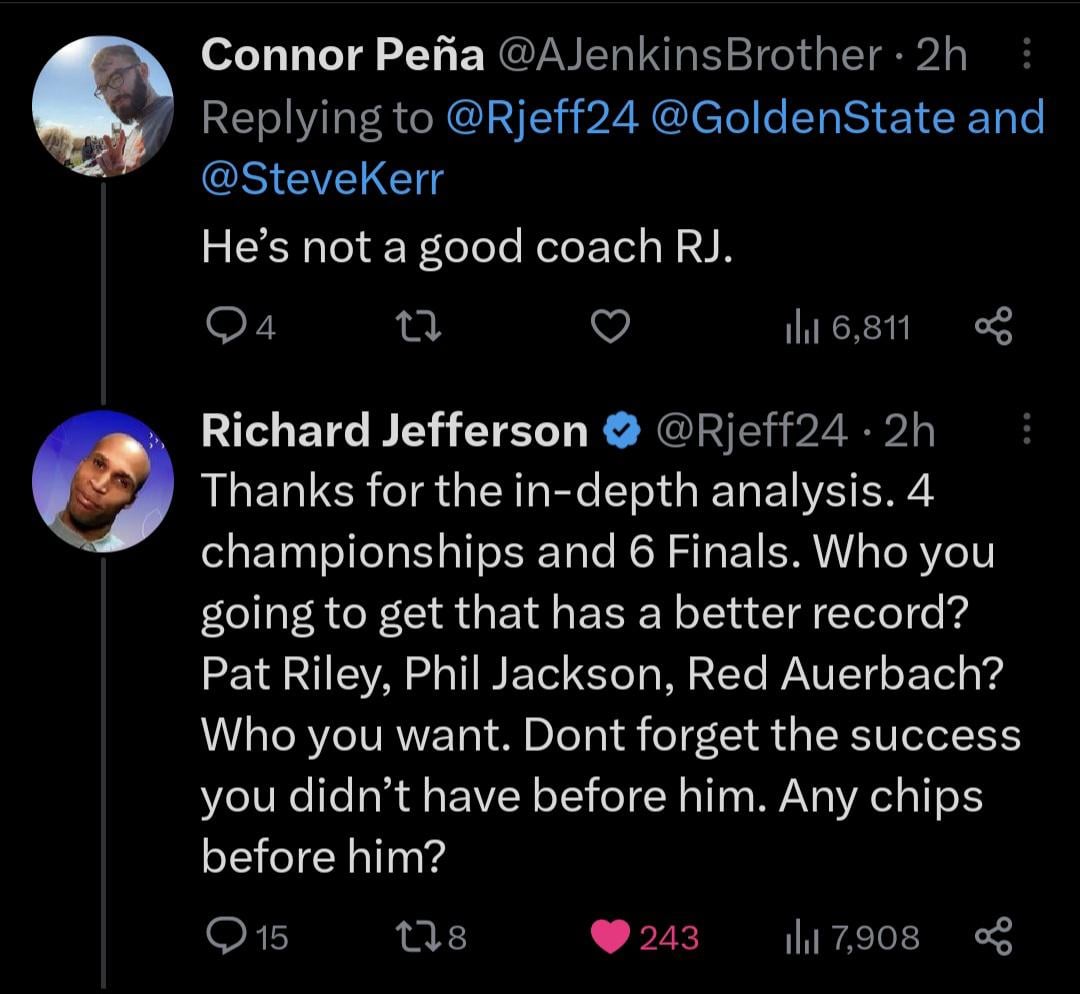Image resolution: width=1080 pixels, height=994 pixels.
Task: Open Connor Peña's profile picture
Action: [x=103, y=107]
